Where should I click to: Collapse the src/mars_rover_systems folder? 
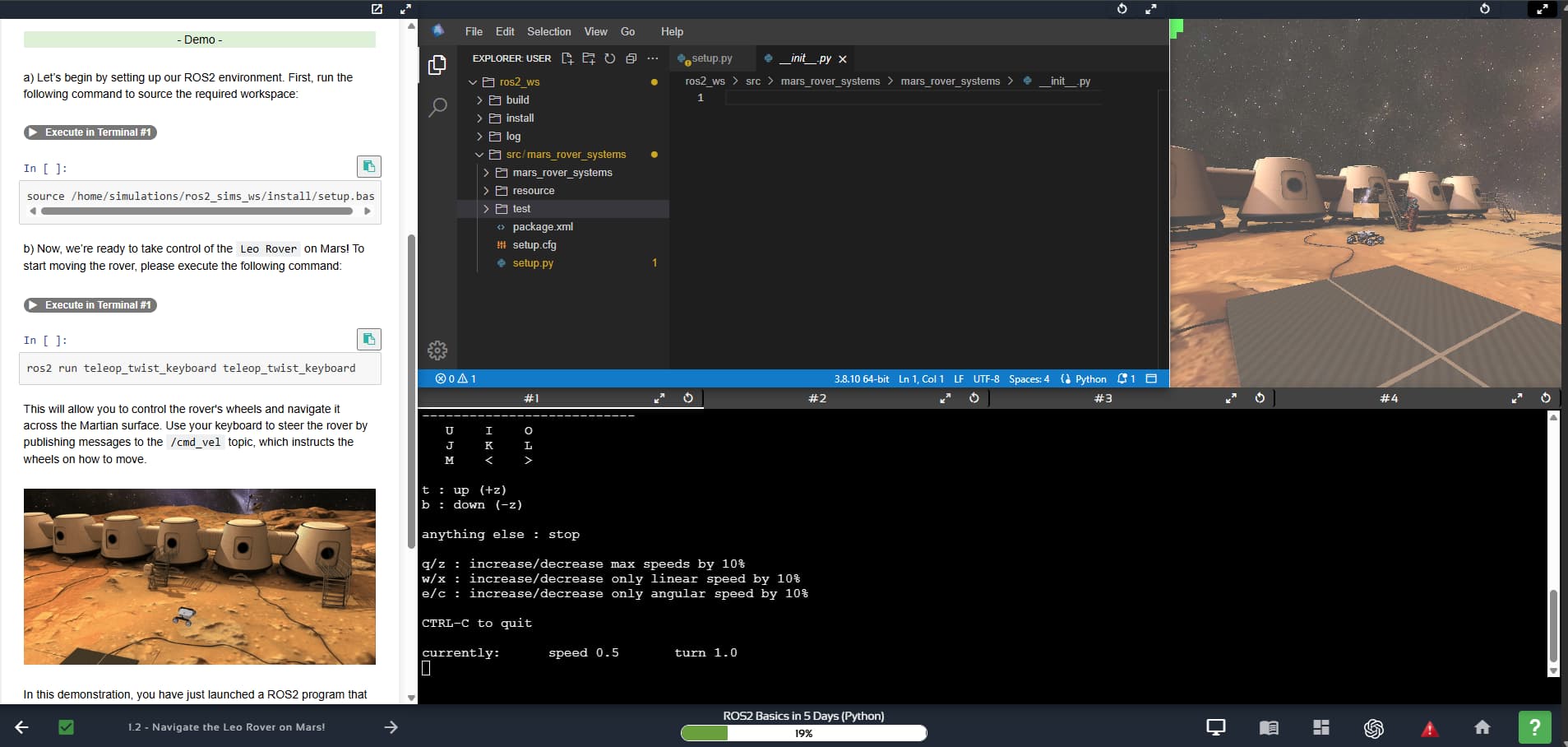click(565, 155)
